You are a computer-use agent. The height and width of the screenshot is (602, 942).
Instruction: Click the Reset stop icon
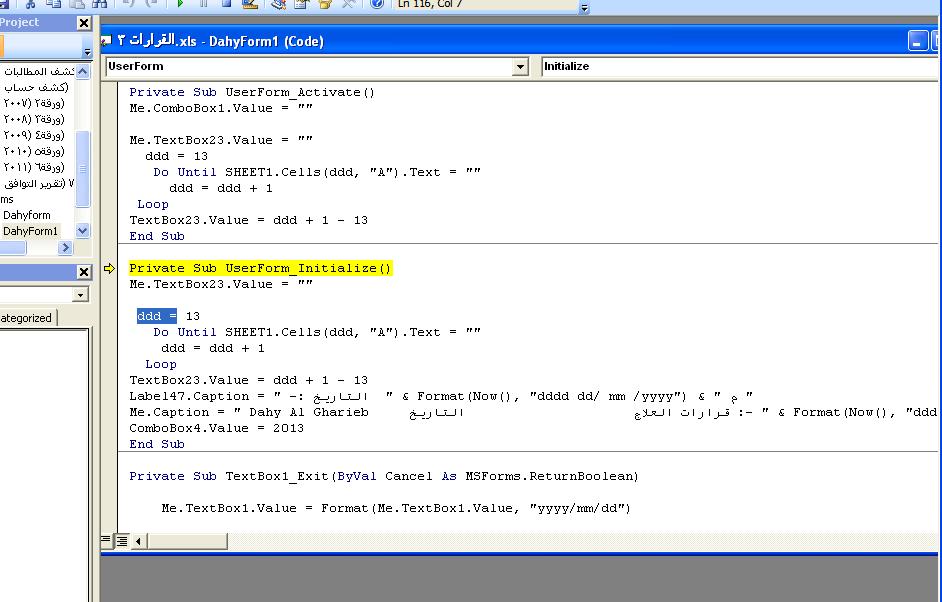pyautogui.click(x=226, y=4)
